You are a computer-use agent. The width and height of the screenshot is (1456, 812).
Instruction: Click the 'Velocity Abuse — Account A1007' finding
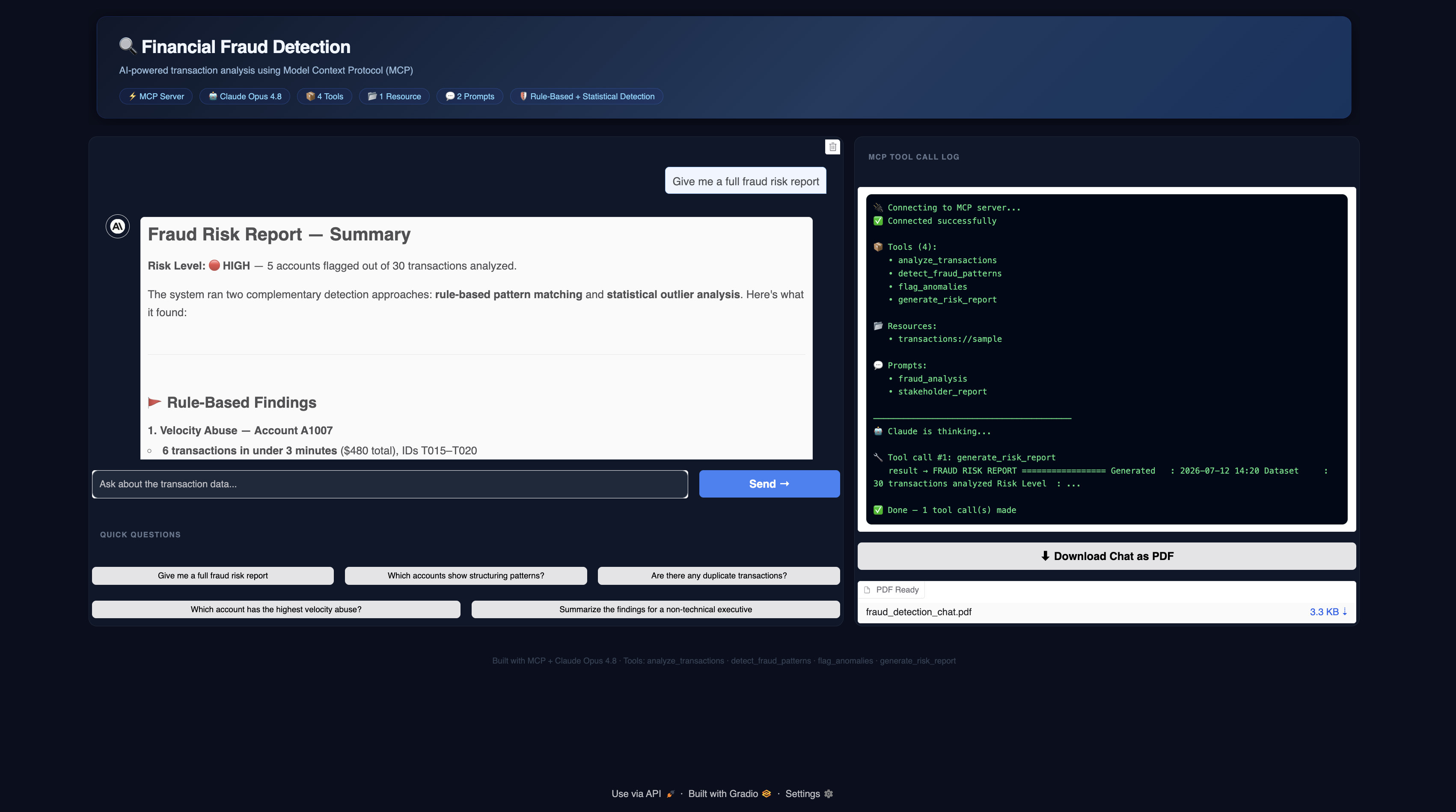[x=240, y=430]
